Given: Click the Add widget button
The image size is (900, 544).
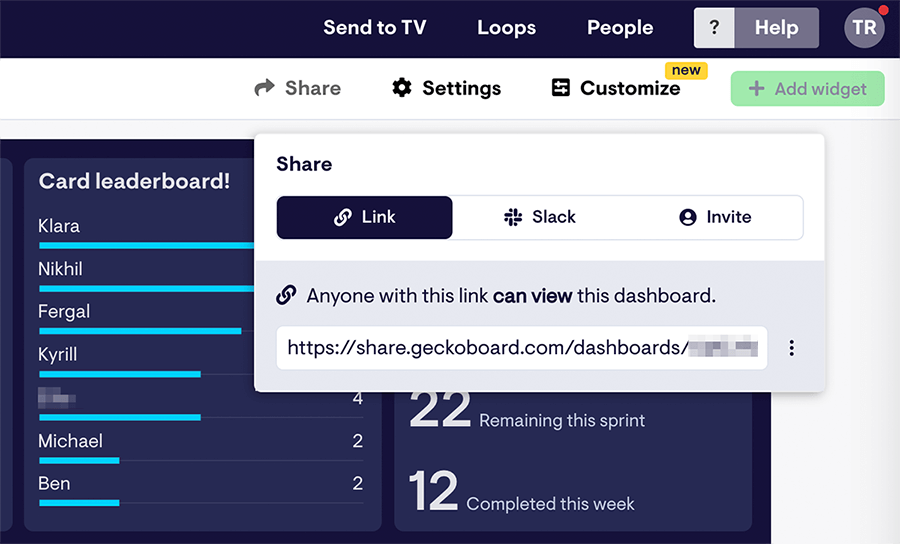Looking at the screenshot, I should pos(807,88).
